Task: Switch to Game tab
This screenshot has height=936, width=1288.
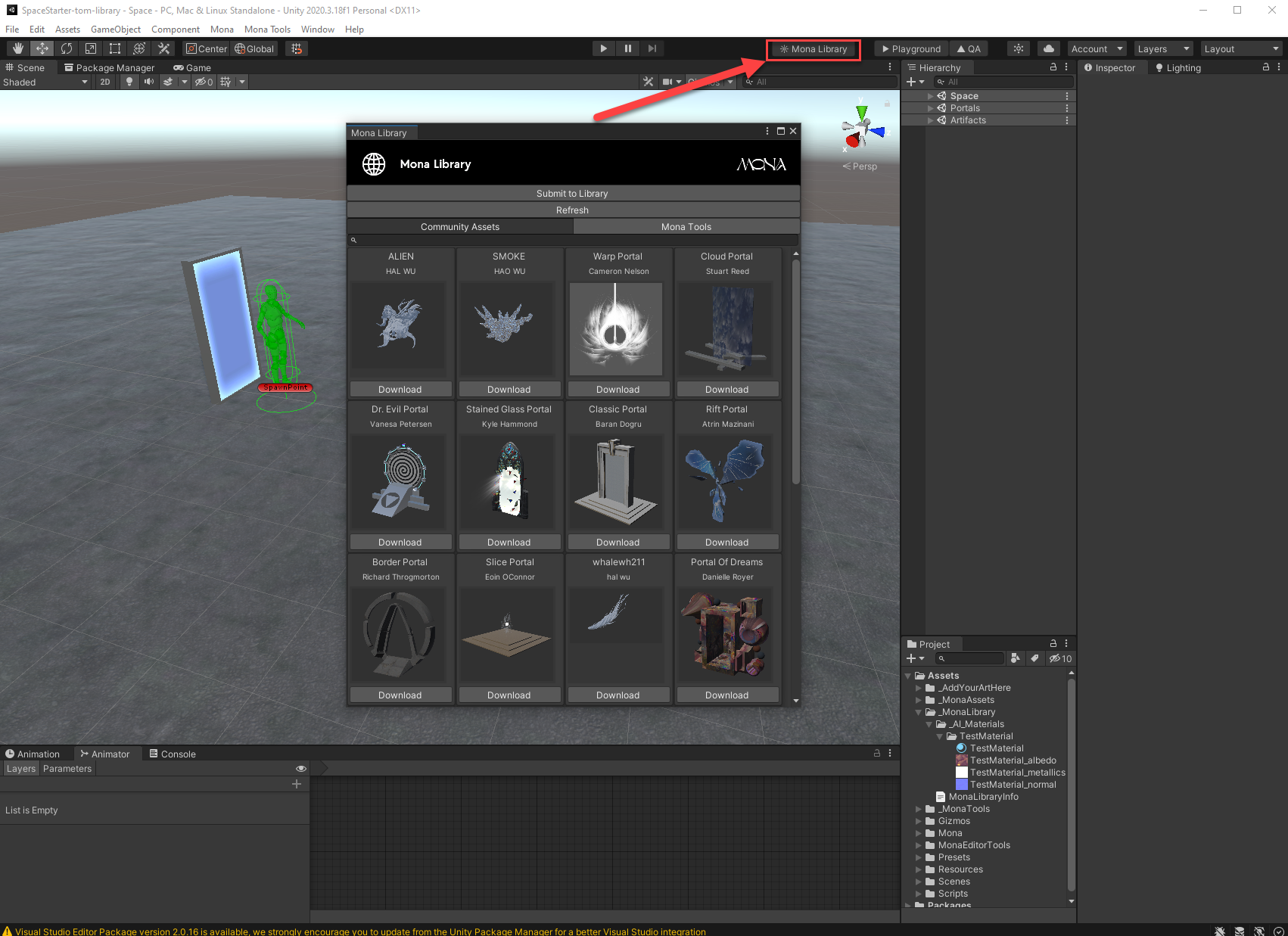Action: tap(192, 67)
